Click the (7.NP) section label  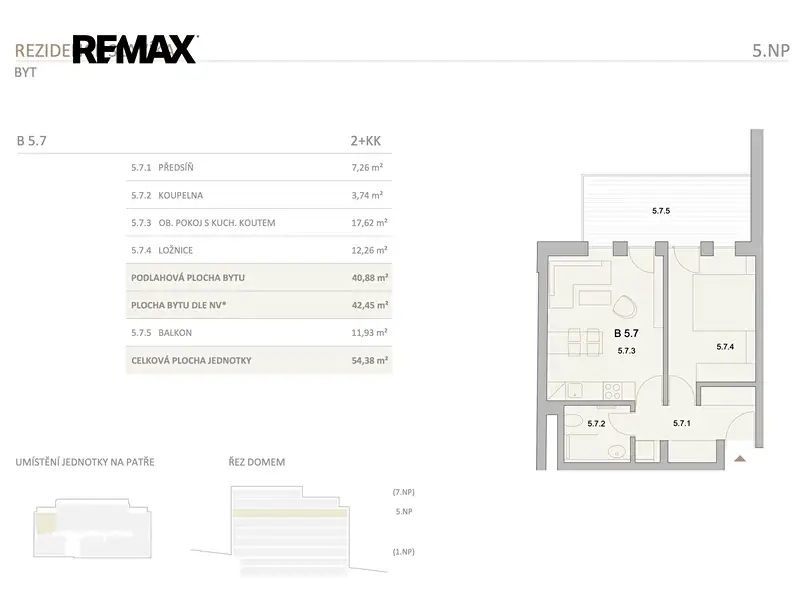coord(404,492)
